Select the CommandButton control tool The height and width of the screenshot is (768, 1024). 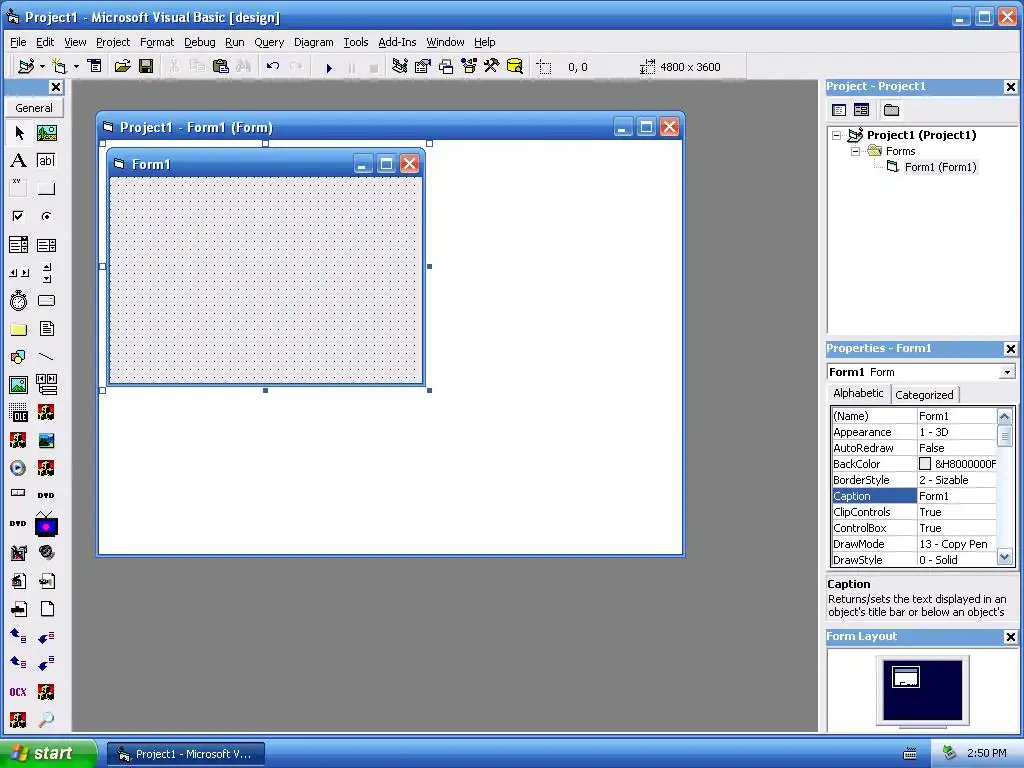pos(46,189)
